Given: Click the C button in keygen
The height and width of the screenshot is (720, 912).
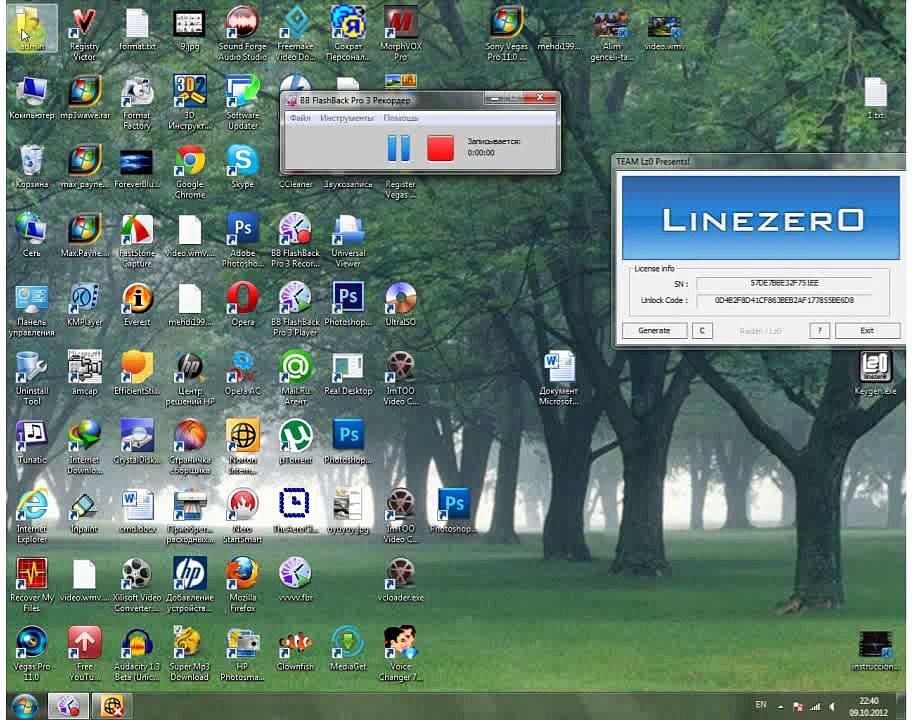Looking at the screenshot, I should [x=702, y=330].
